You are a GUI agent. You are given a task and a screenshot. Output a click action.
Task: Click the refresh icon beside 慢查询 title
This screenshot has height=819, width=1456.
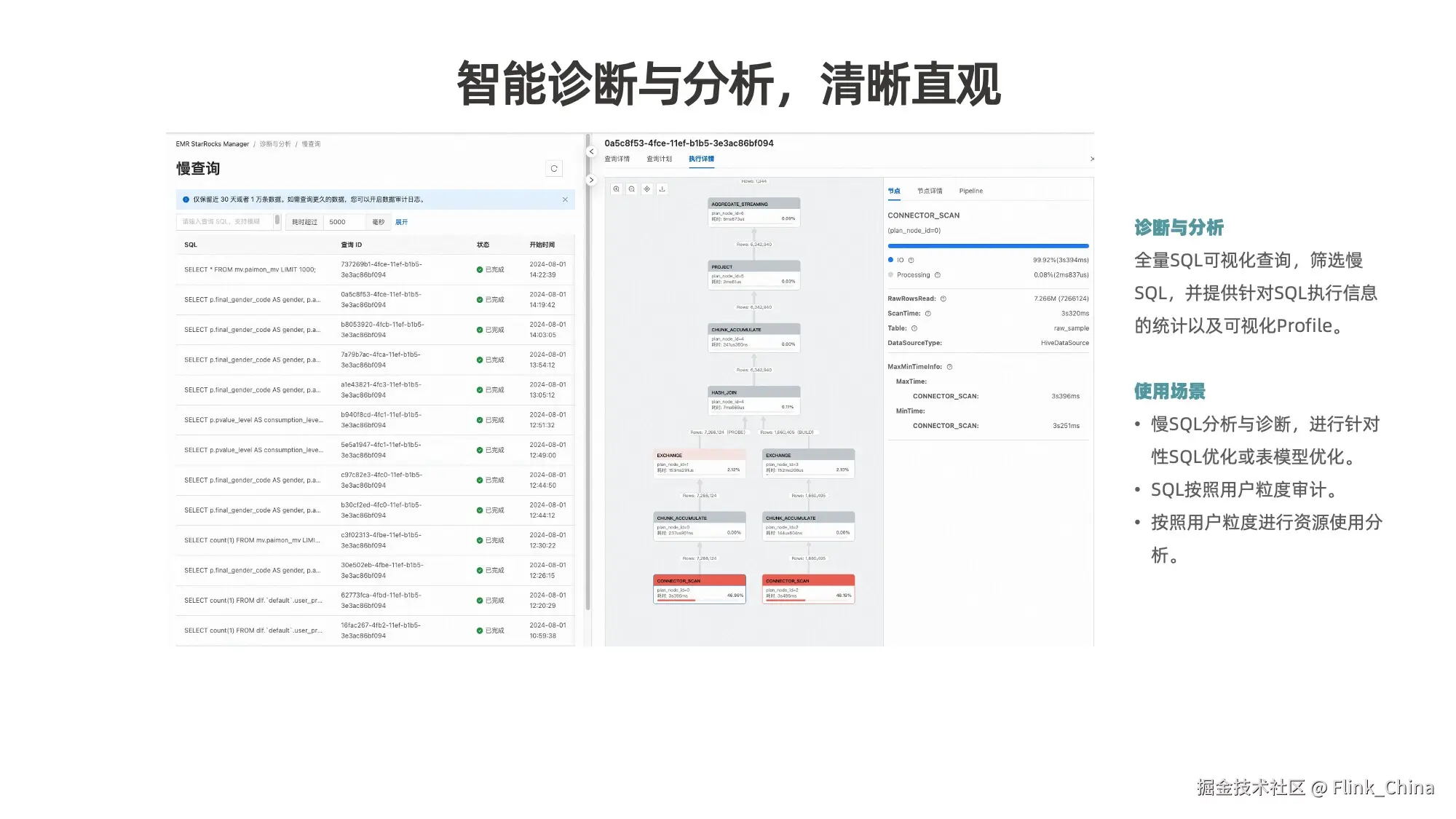[554, 169]
